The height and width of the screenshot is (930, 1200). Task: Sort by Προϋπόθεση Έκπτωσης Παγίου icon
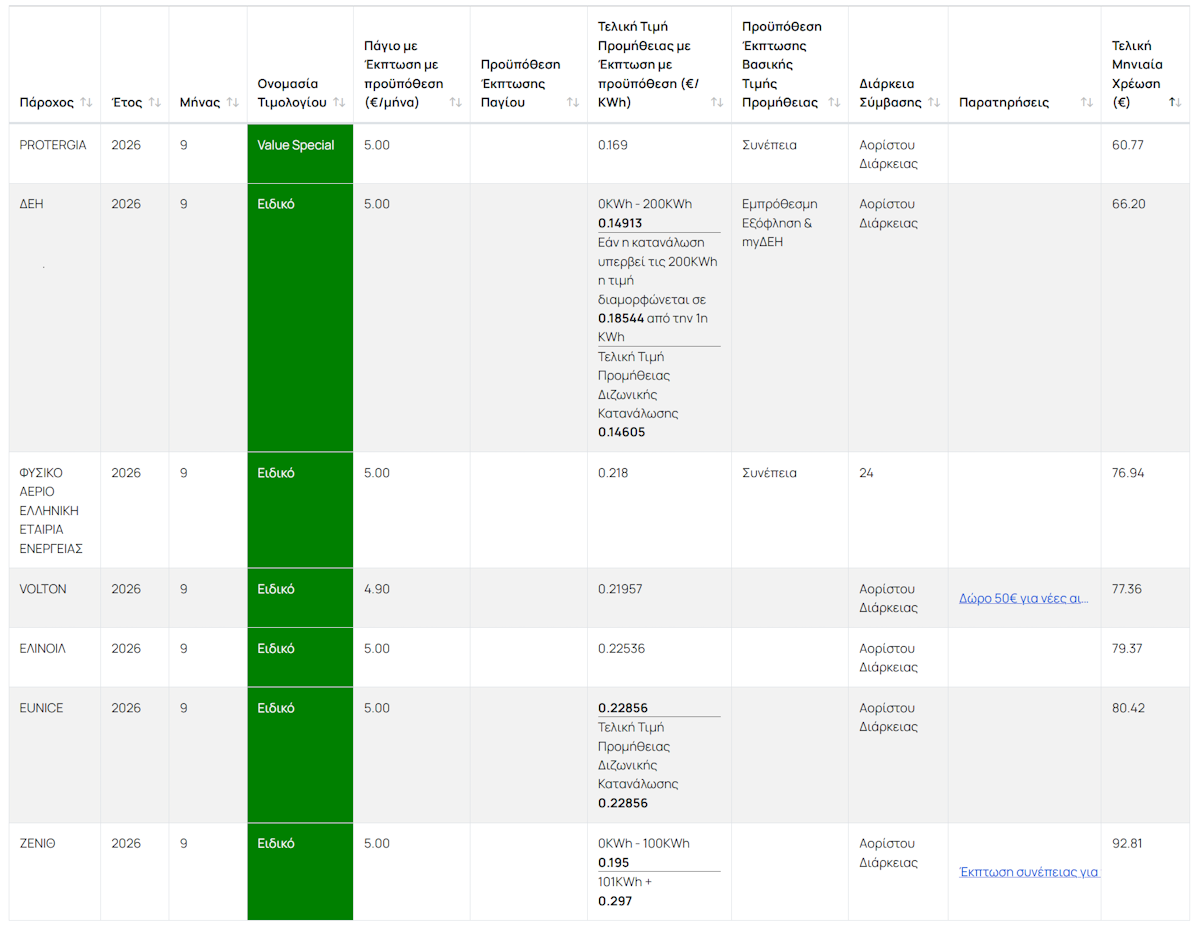(x=573, y=103)
